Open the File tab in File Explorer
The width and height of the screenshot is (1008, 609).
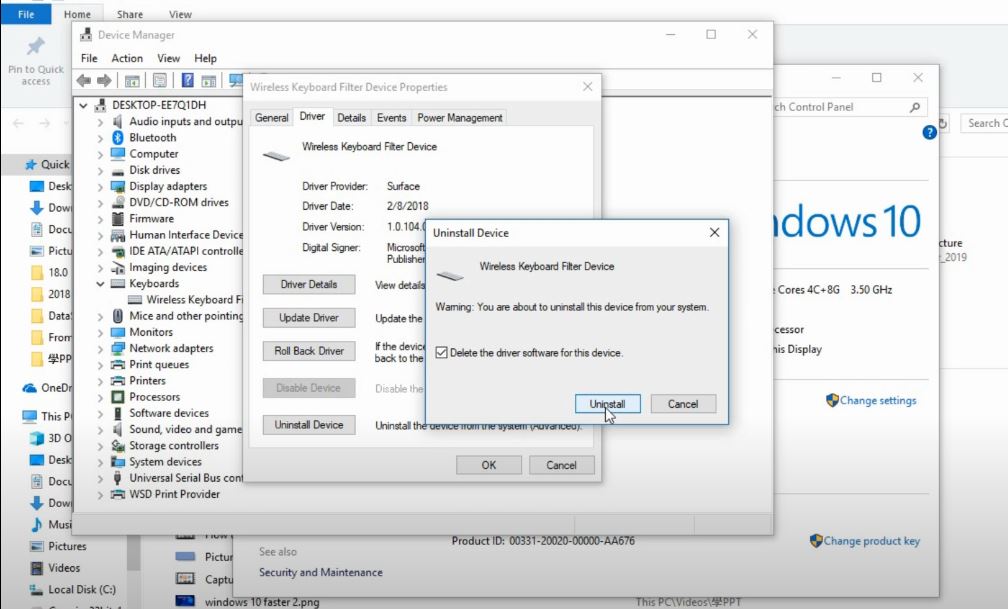point(26,14)
